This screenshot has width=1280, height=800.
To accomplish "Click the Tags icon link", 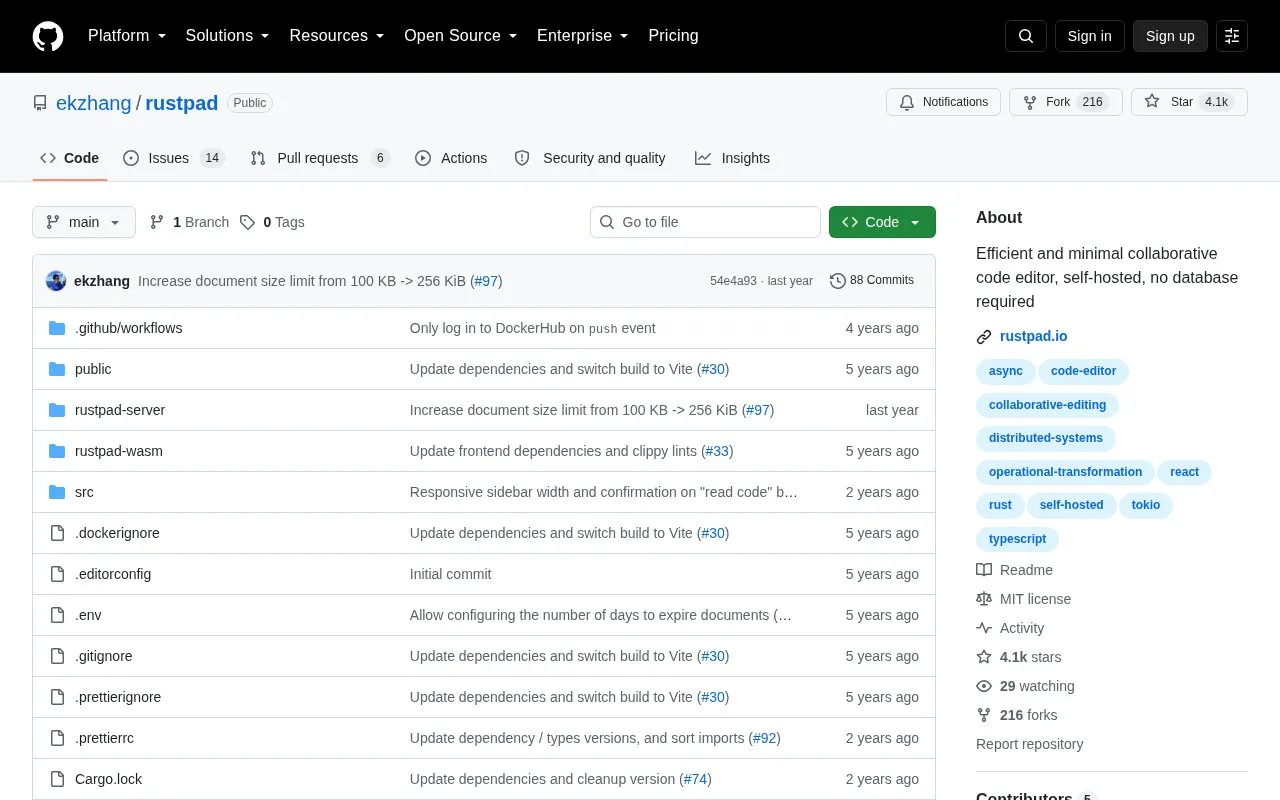I will click(x=272, y=222).
